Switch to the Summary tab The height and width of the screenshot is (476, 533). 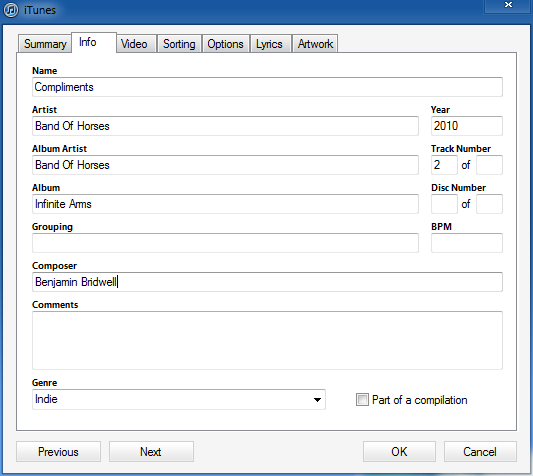[45, 44]
